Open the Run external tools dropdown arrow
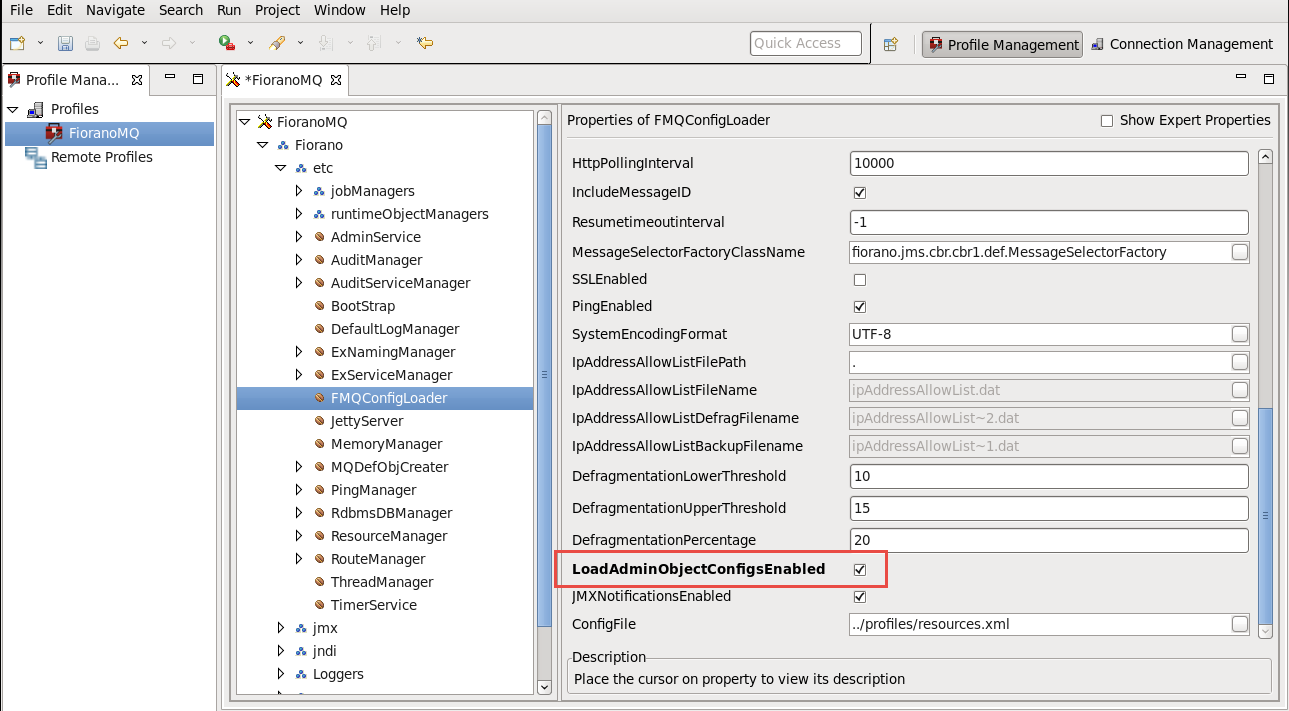This screenshot has height=711, width=1289. click(x=249, y=43)
